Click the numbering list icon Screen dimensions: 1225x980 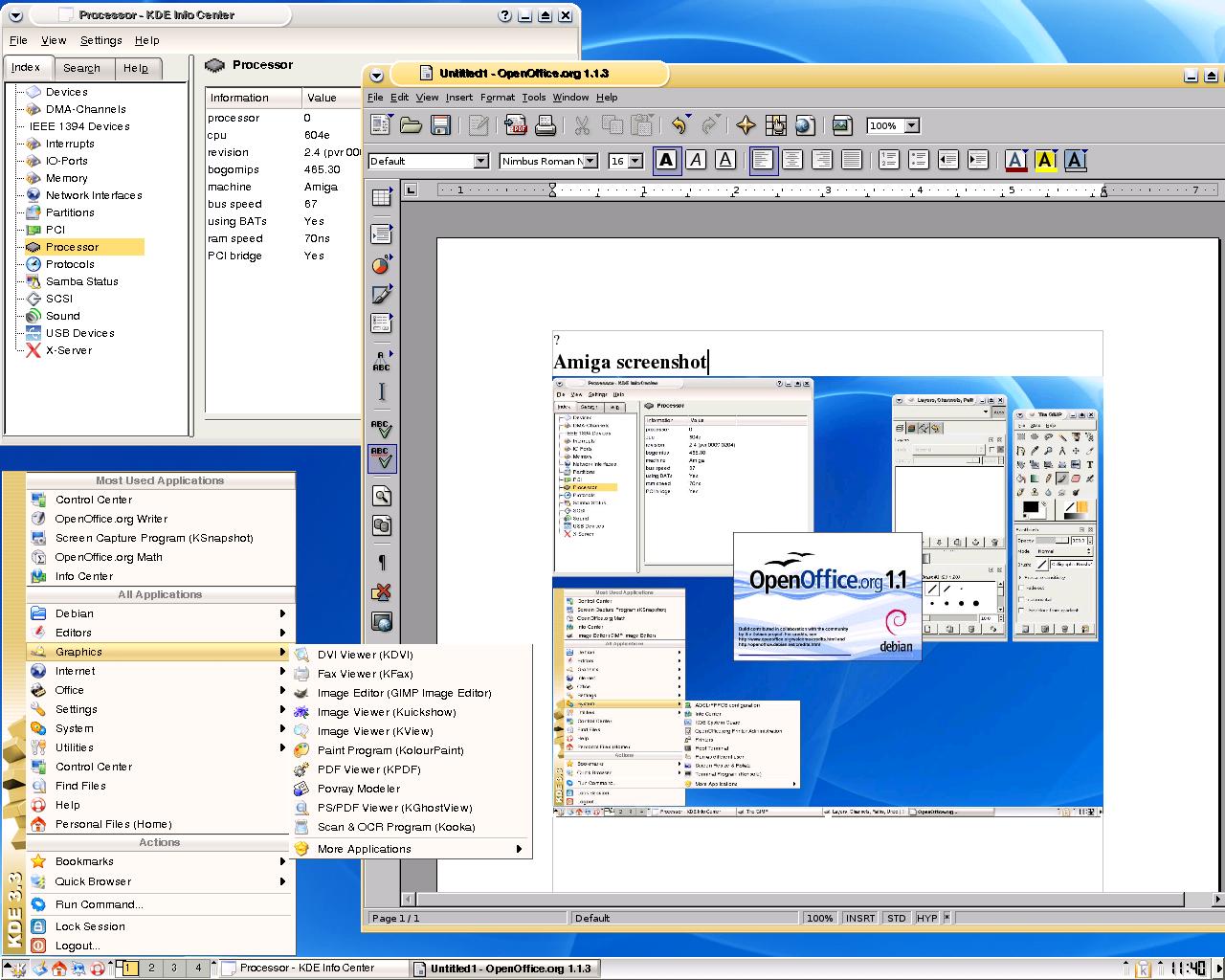click(x=888, y=161)
